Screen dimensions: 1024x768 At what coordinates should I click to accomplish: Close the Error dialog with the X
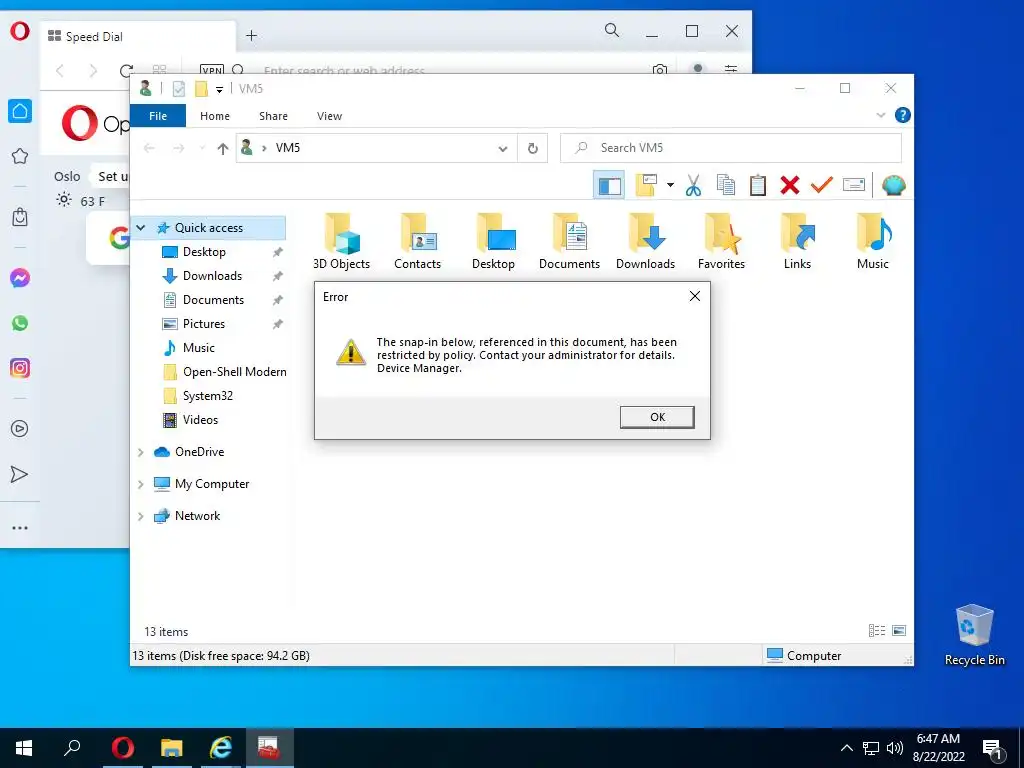coord(695,296)
